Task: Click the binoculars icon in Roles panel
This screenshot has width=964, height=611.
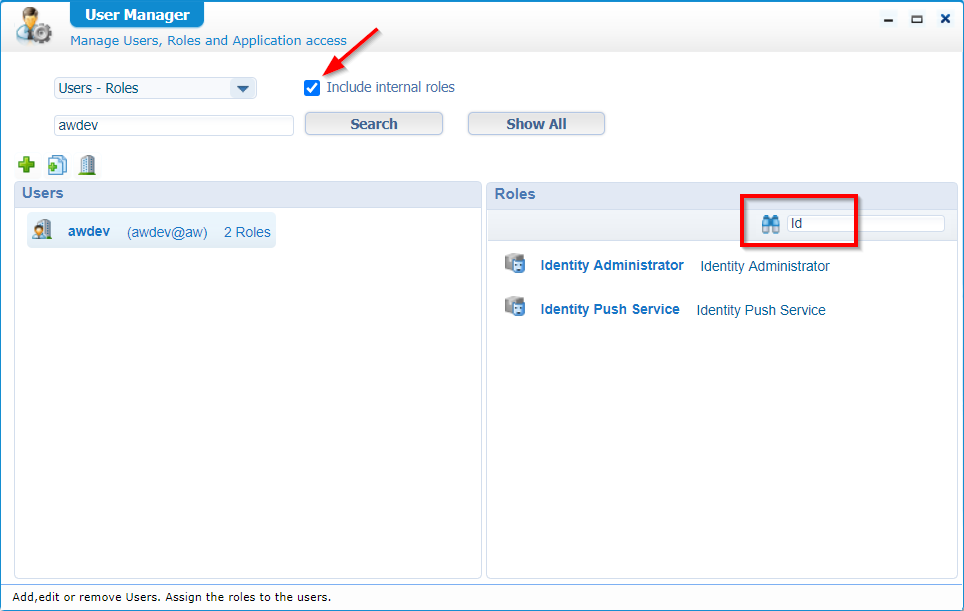Action: 770,224
